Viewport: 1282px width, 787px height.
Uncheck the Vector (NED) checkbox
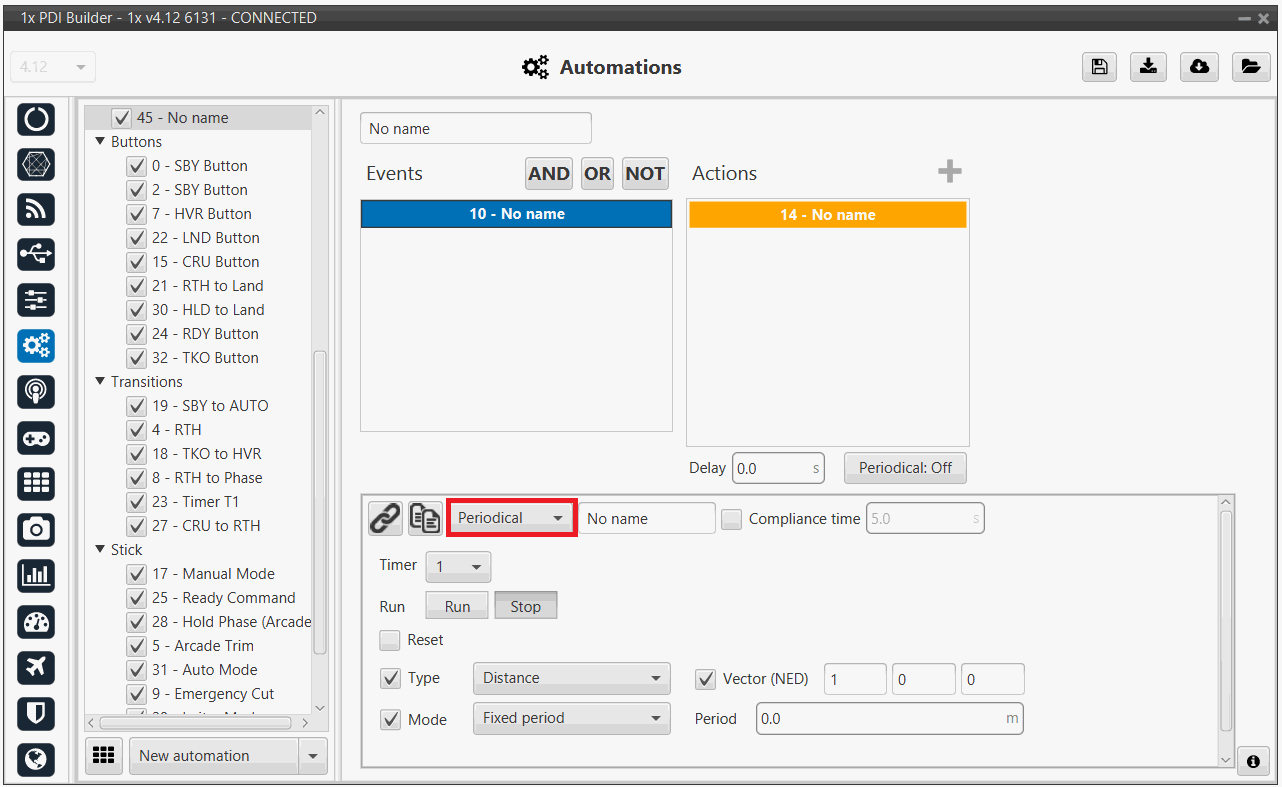pyautogui.click(x=705, y=679)
